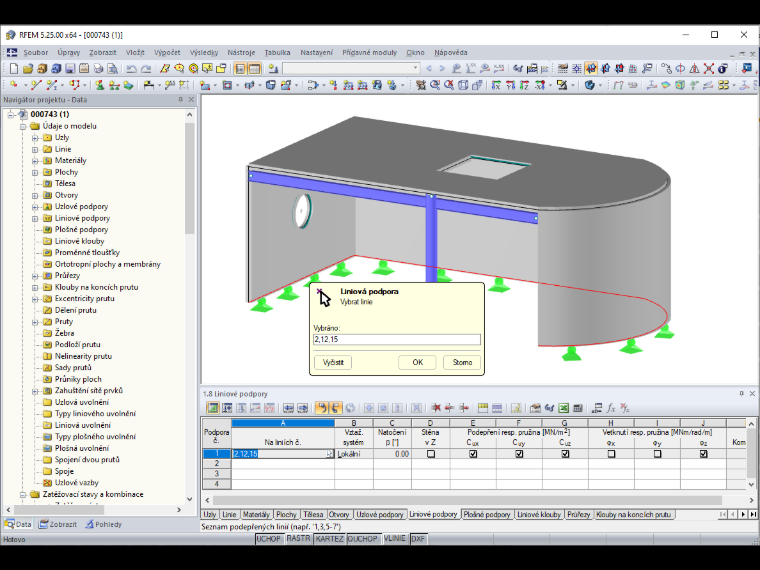
Task: Undo the last action with the left arrow icon
Action: 131,68
